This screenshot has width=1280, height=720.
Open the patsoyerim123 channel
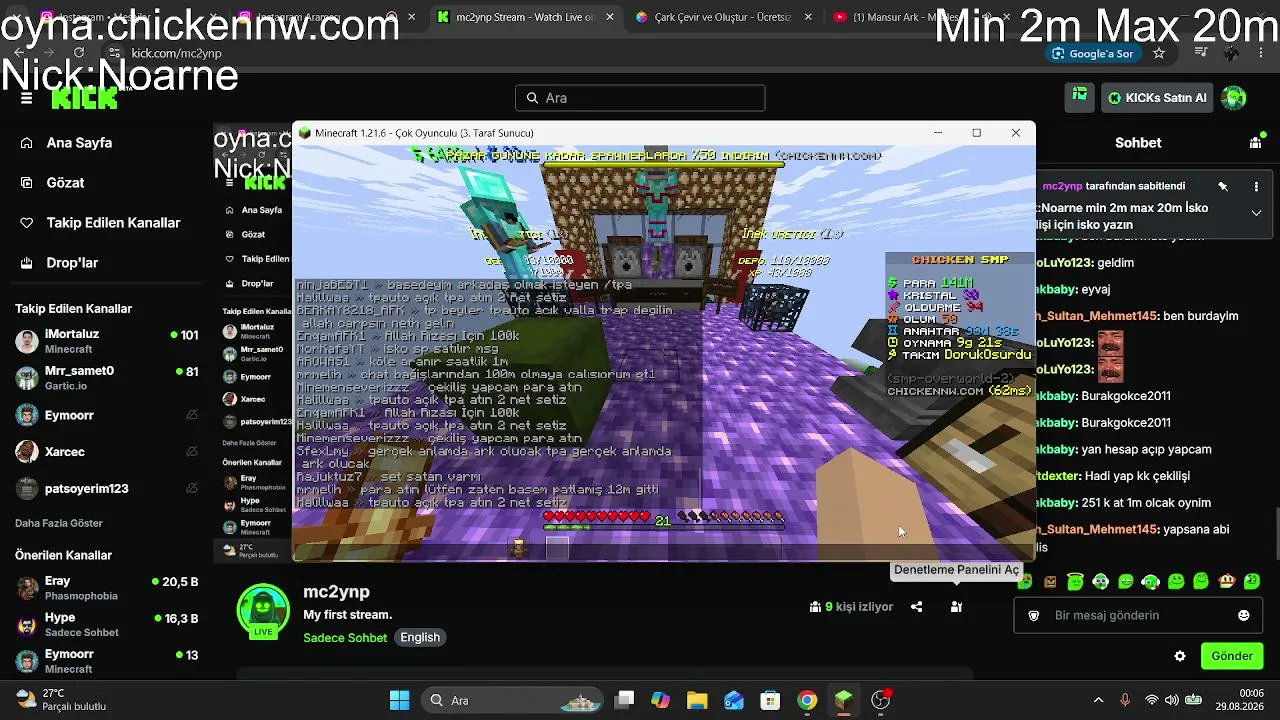(x=106, y=489)
